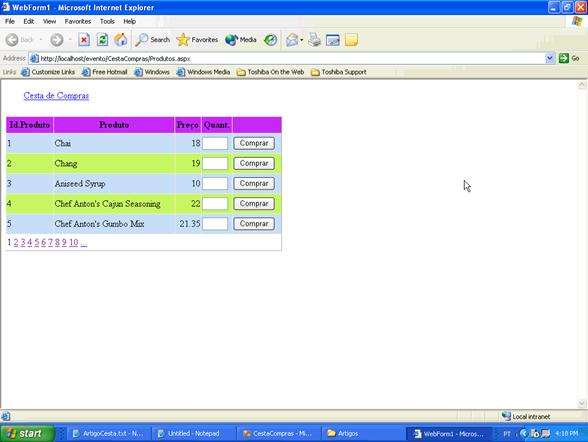Screen dimensions: 588x442
Task: Click Comprar for Chef Anton's Gumbo Mix
Action: [x=254, y=224]
